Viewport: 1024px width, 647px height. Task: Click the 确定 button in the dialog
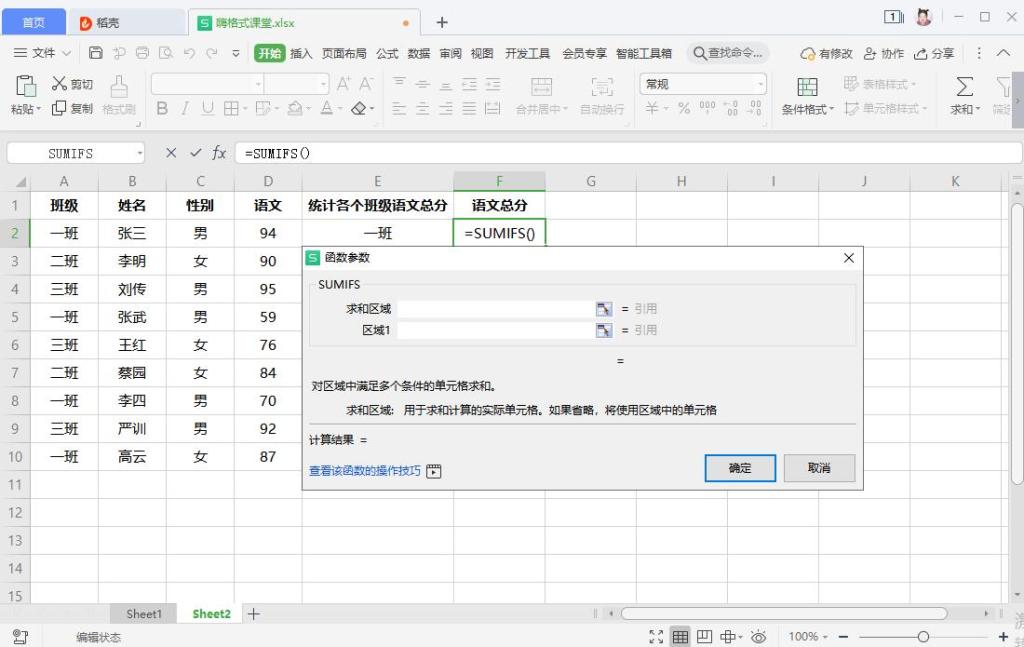(x=739, y=468)
